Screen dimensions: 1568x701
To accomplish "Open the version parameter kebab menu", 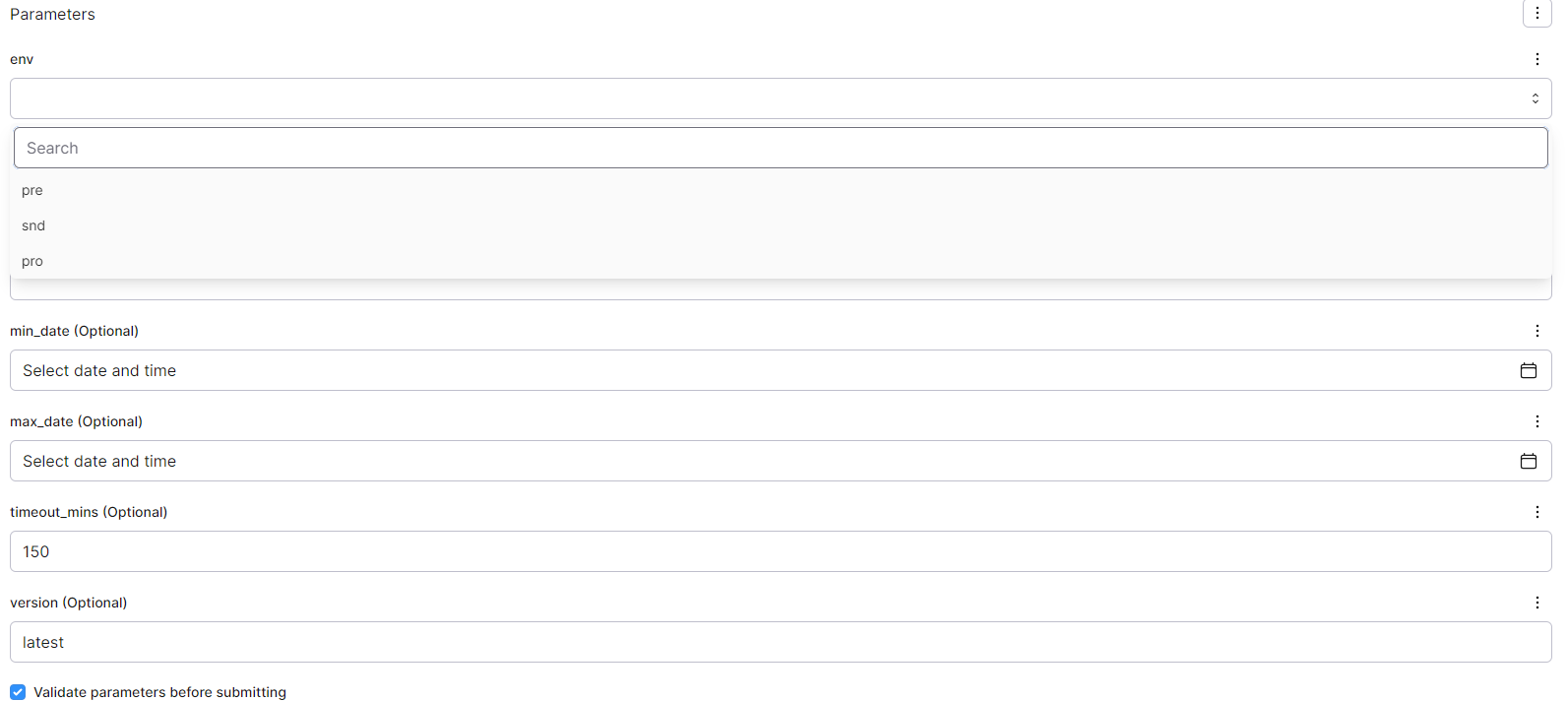I will [1537, 602].
